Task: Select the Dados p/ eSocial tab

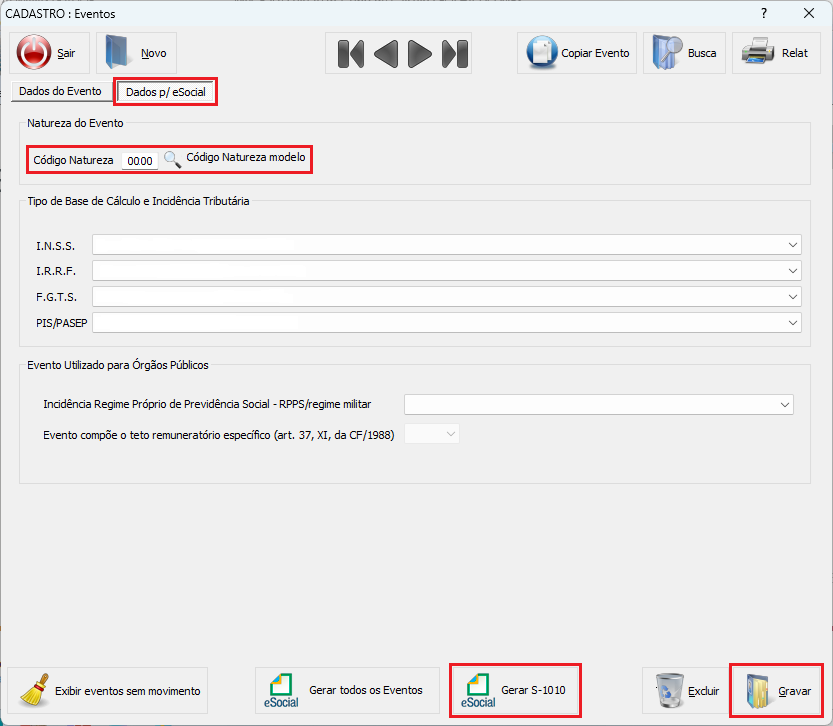Action: point(165,92)
